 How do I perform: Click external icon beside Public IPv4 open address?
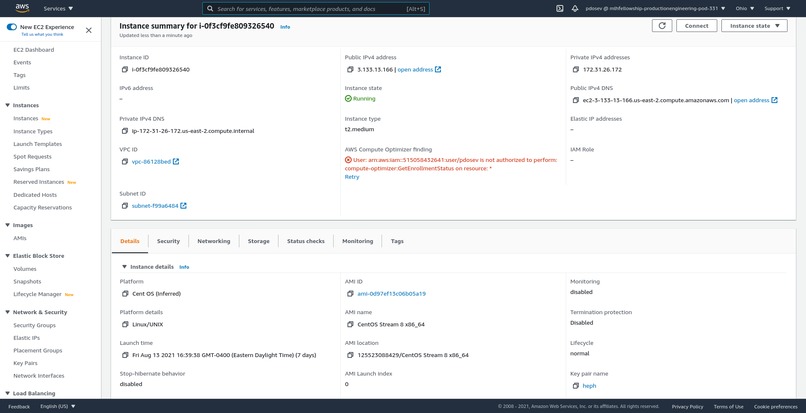(x=438, y=69)
